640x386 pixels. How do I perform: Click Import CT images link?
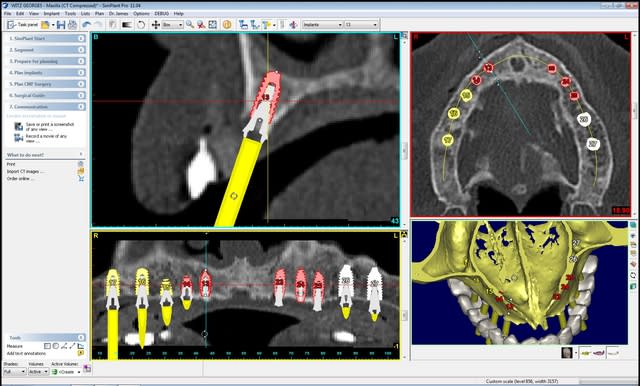25,171
